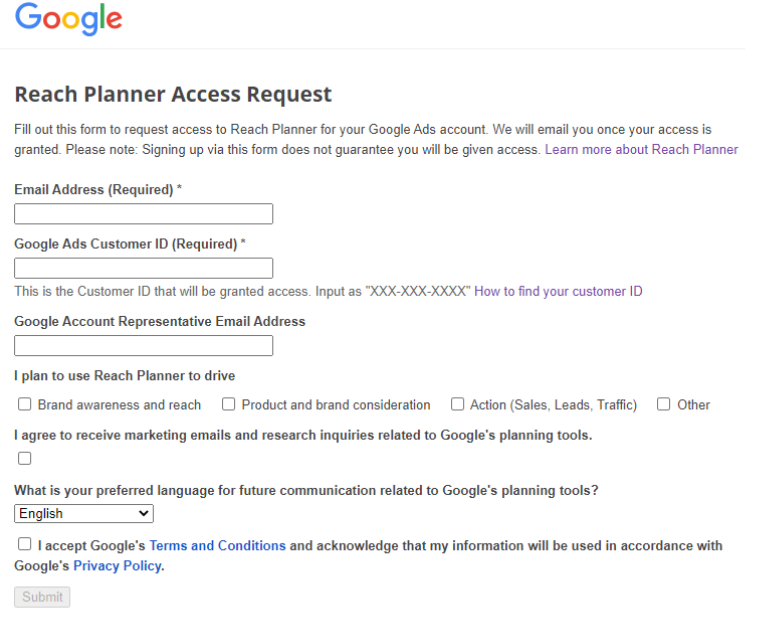Open the Learn more about Reach Planner link
Image resolution: width=759 pixels, height=634 pixels.
(x=641, y=150)
